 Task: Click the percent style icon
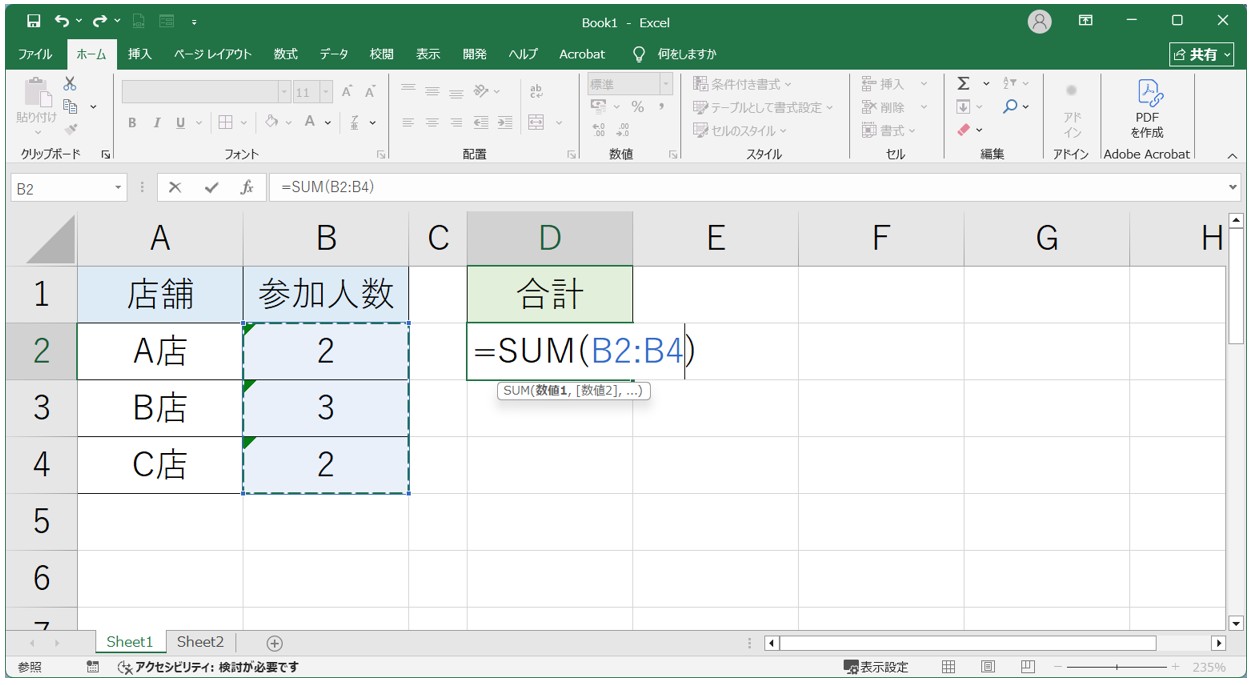[637, 107]
